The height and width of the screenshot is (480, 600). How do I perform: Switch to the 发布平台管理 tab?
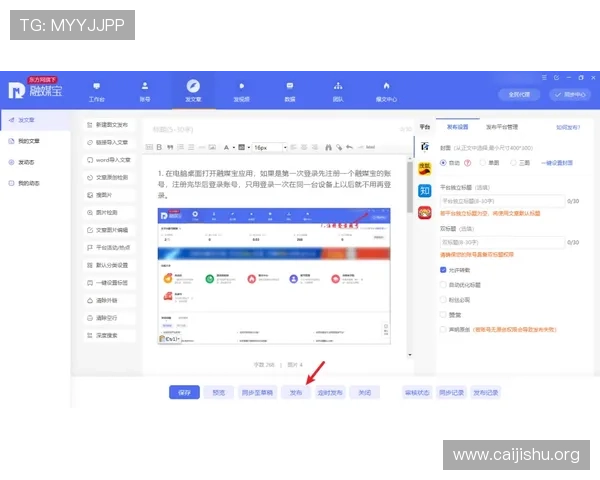pyautogui.click(x=502, y=127)
